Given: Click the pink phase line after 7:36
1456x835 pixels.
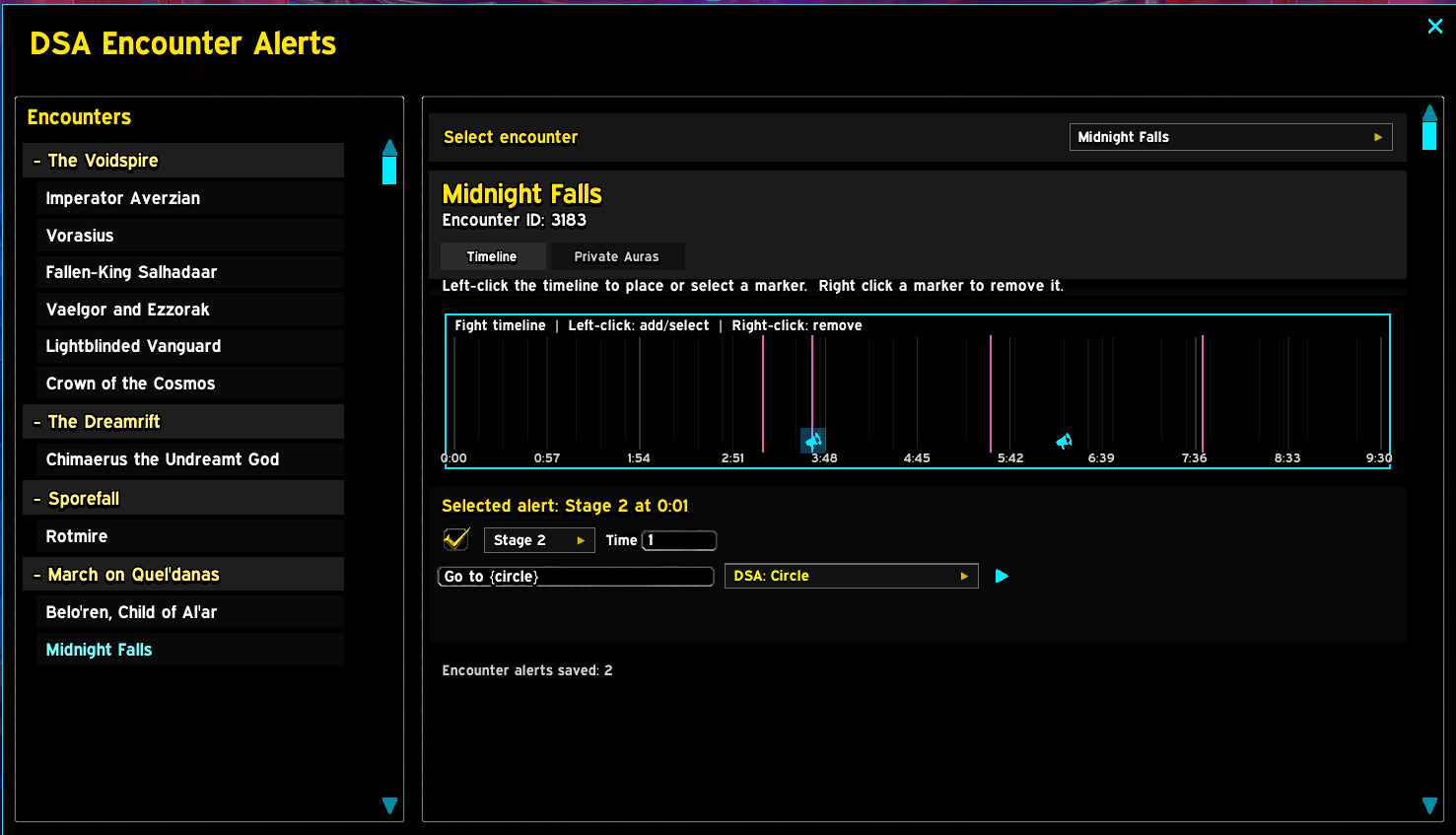Looking at the screenshot, I should pyautogui.click(x=1203, y=393).
